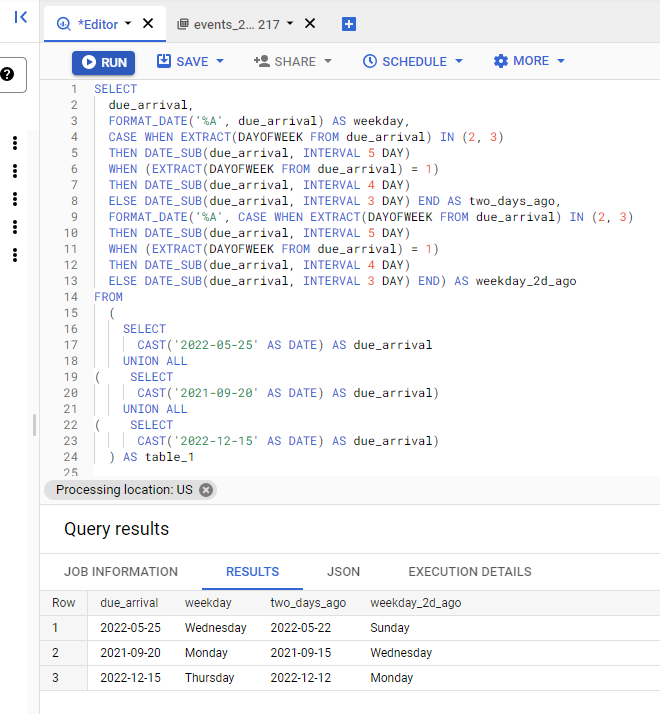Click the Share button

285,61
